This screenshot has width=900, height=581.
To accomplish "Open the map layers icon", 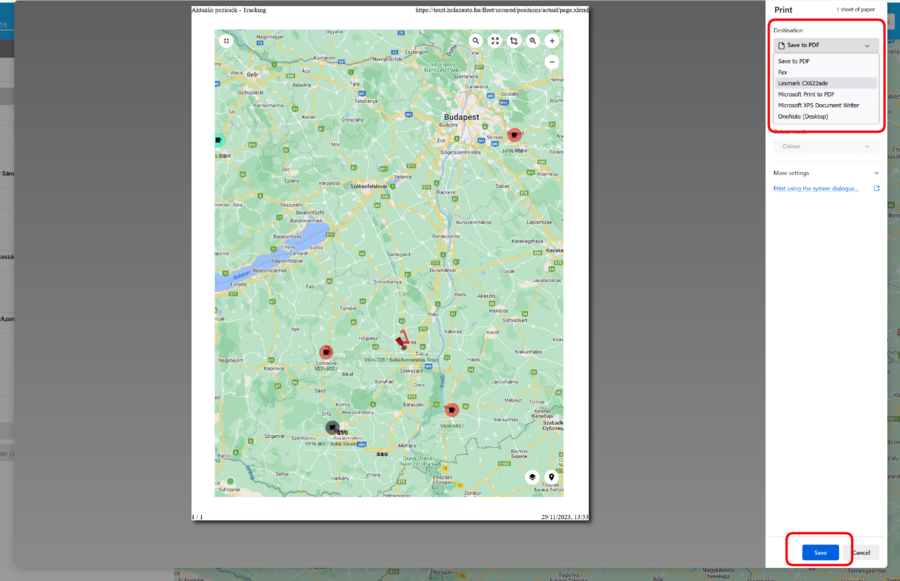I will point(531,477).
